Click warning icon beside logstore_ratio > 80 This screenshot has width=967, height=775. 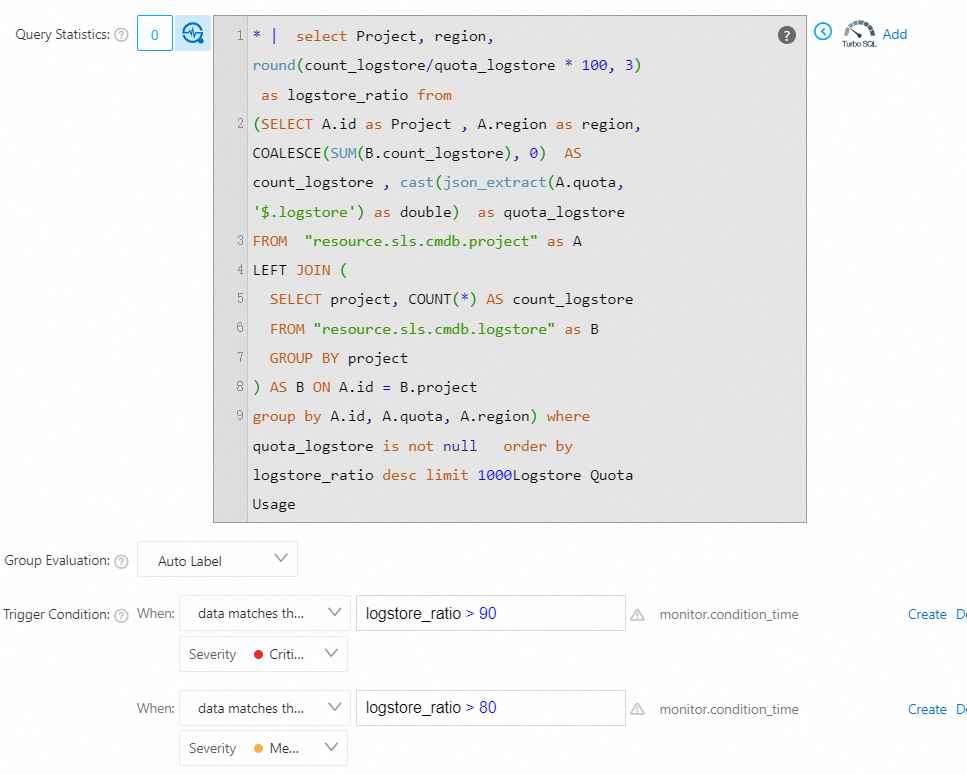tap(638, 709)
